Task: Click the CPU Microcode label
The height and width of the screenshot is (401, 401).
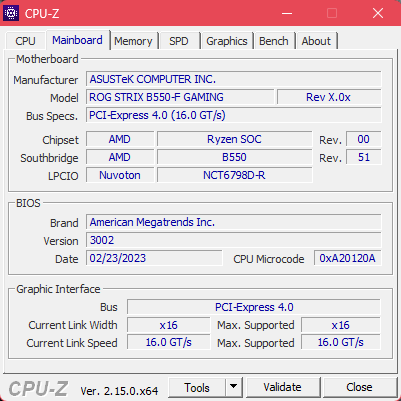Action: [x=269, y=259]
